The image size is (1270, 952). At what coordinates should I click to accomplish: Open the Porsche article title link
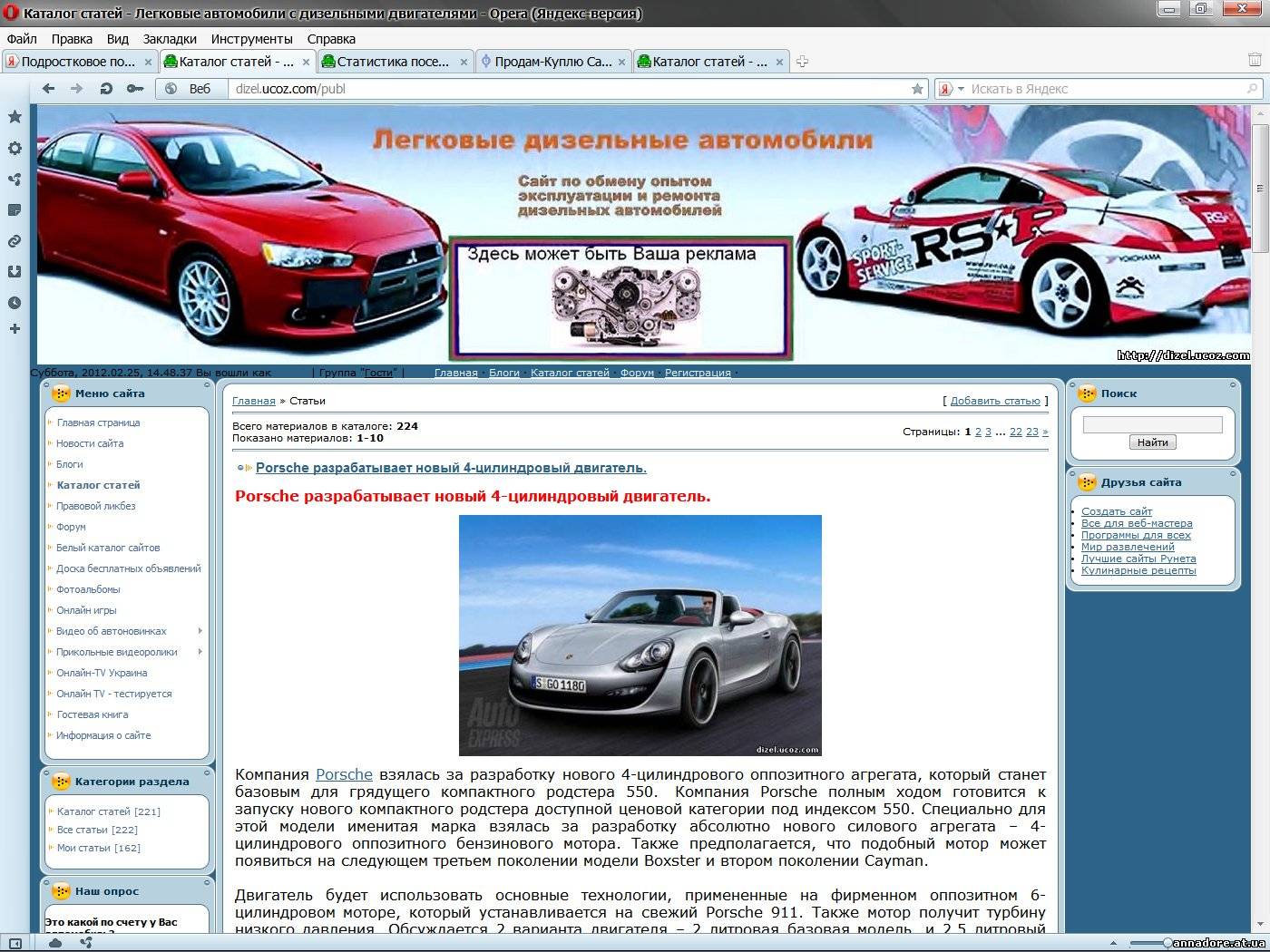[451, 468]
